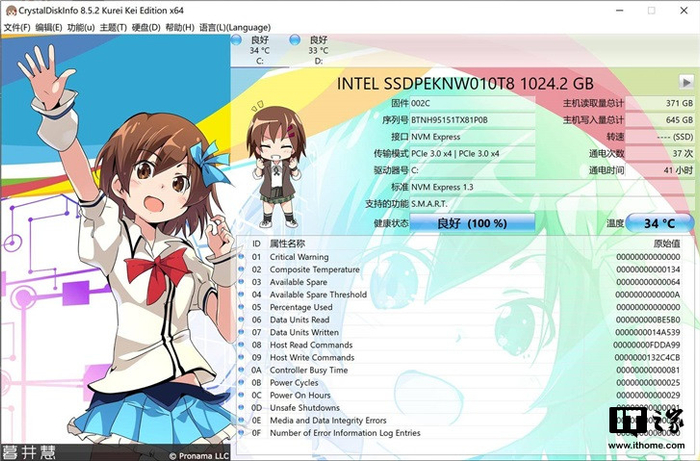Viewport: 700px width, 461px height.
Task: Click status dot for Media and Data Integrity Errors
Action: (x=242, y=420)
